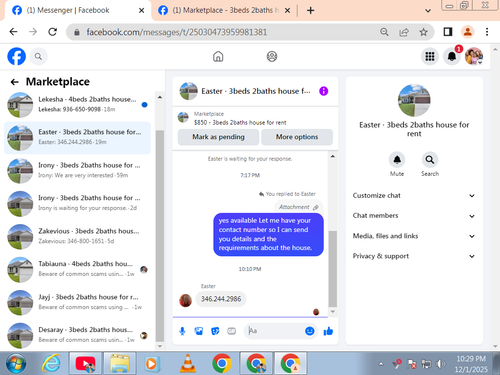Open a new browser tab
The height and width of the screenshot is (375, 500).
click(x=310, y=11)
